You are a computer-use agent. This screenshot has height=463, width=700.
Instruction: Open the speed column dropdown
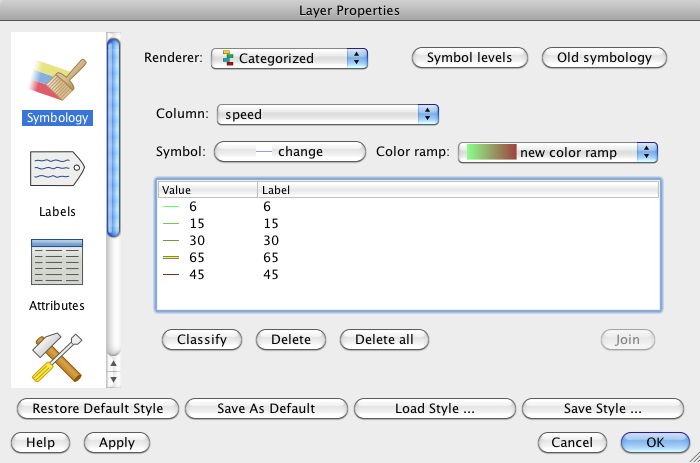(x=328, y=114)
